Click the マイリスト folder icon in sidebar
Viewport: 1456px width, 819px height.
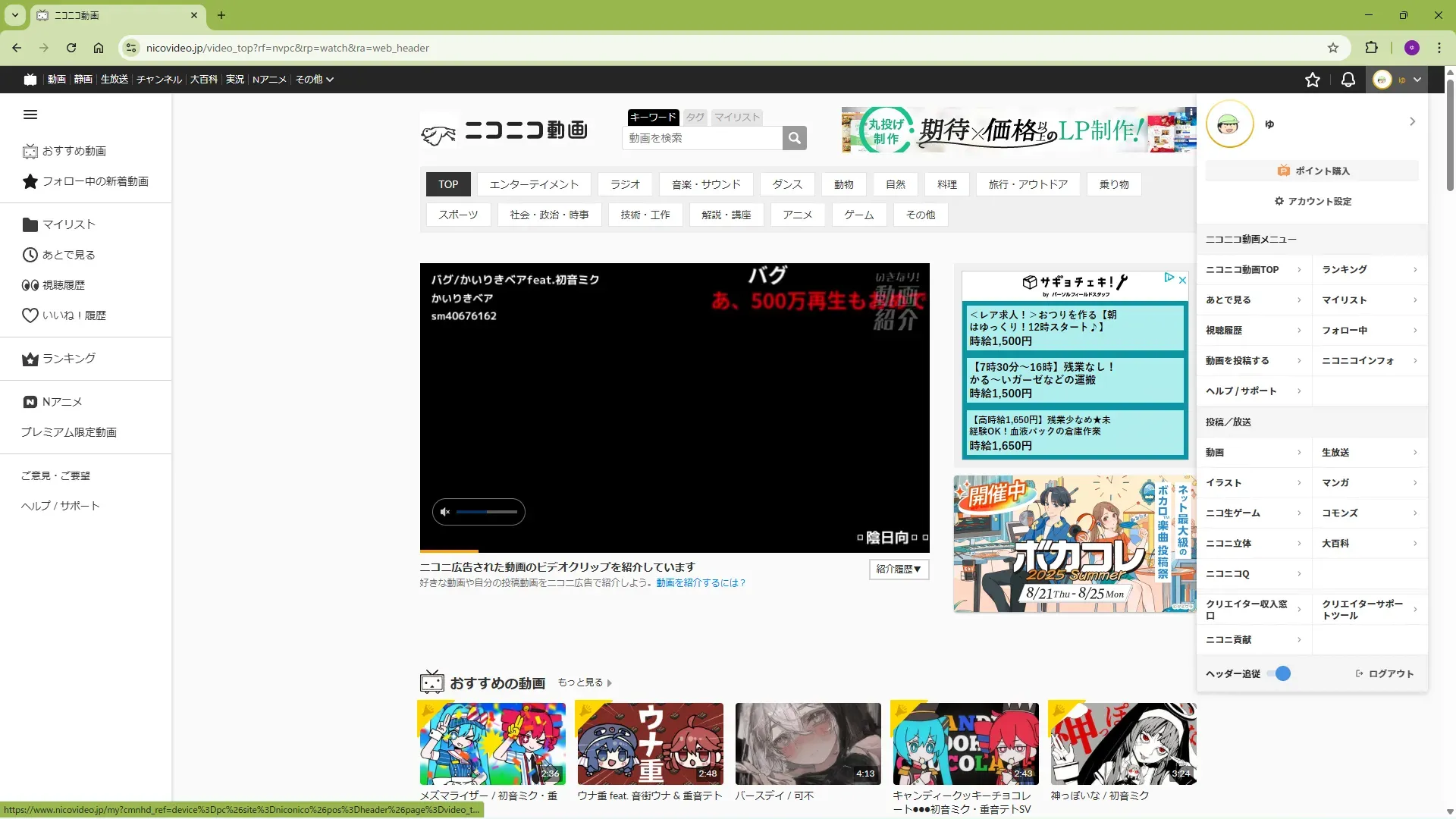tap(30, 224)
